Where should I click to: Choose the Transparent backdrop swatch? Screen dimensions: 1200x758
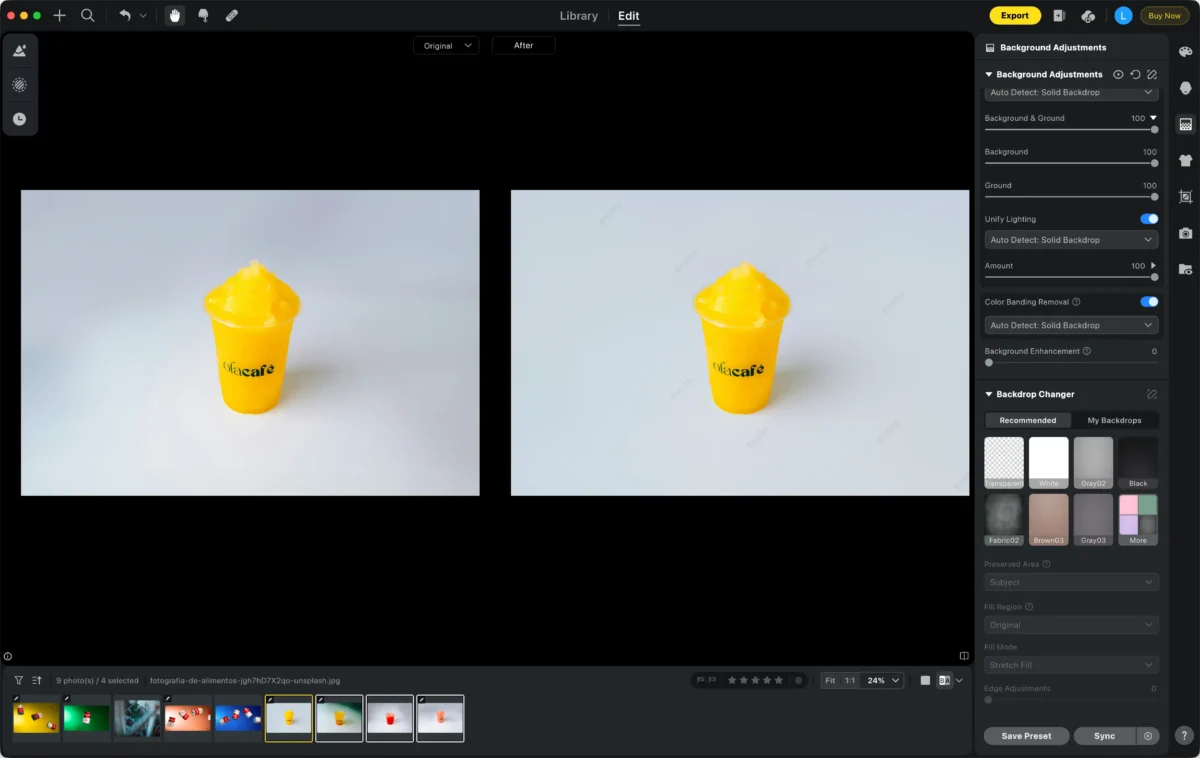pyautogui.click(x=1004, y=462)
